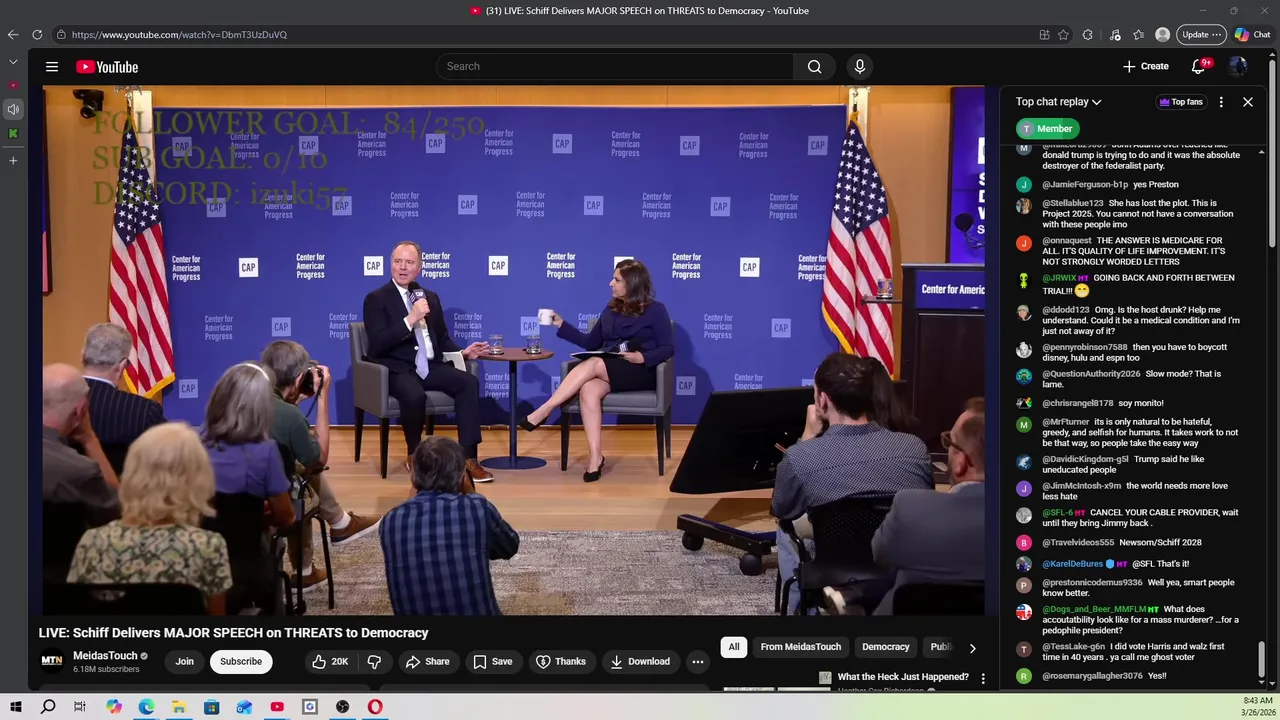
Task: Click the Create button
Action: point(1146,66)
